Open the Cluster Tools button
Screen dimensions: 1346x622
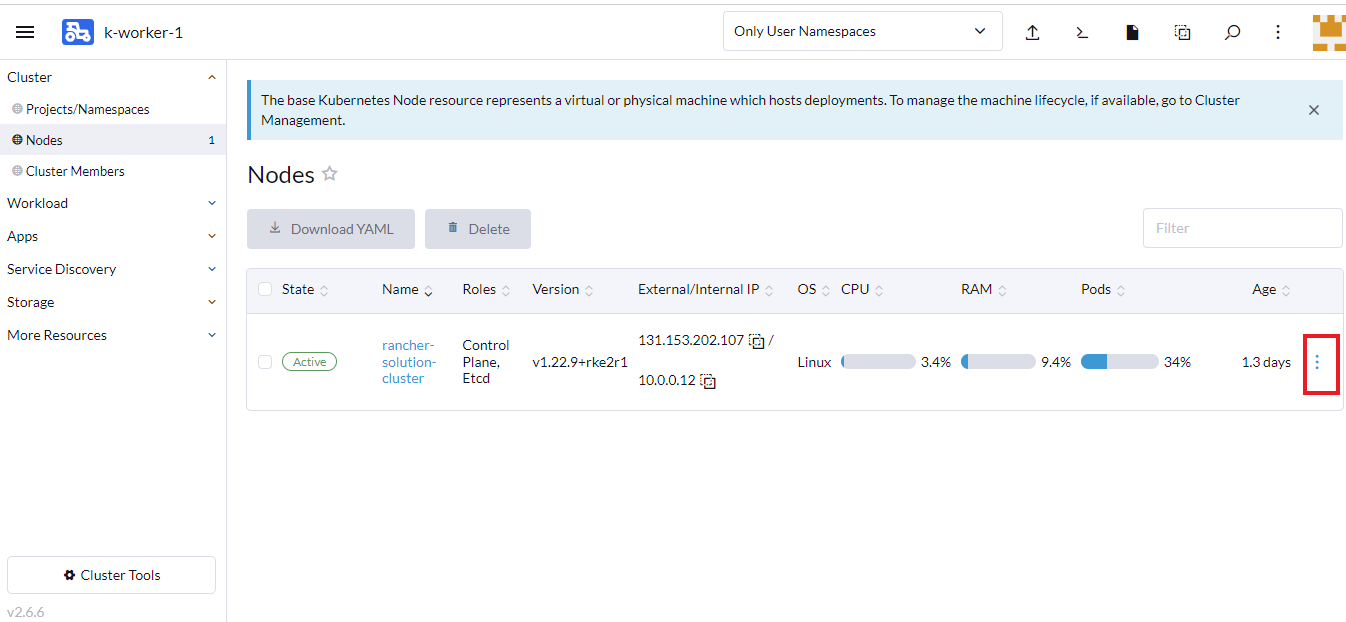(111, 575)
